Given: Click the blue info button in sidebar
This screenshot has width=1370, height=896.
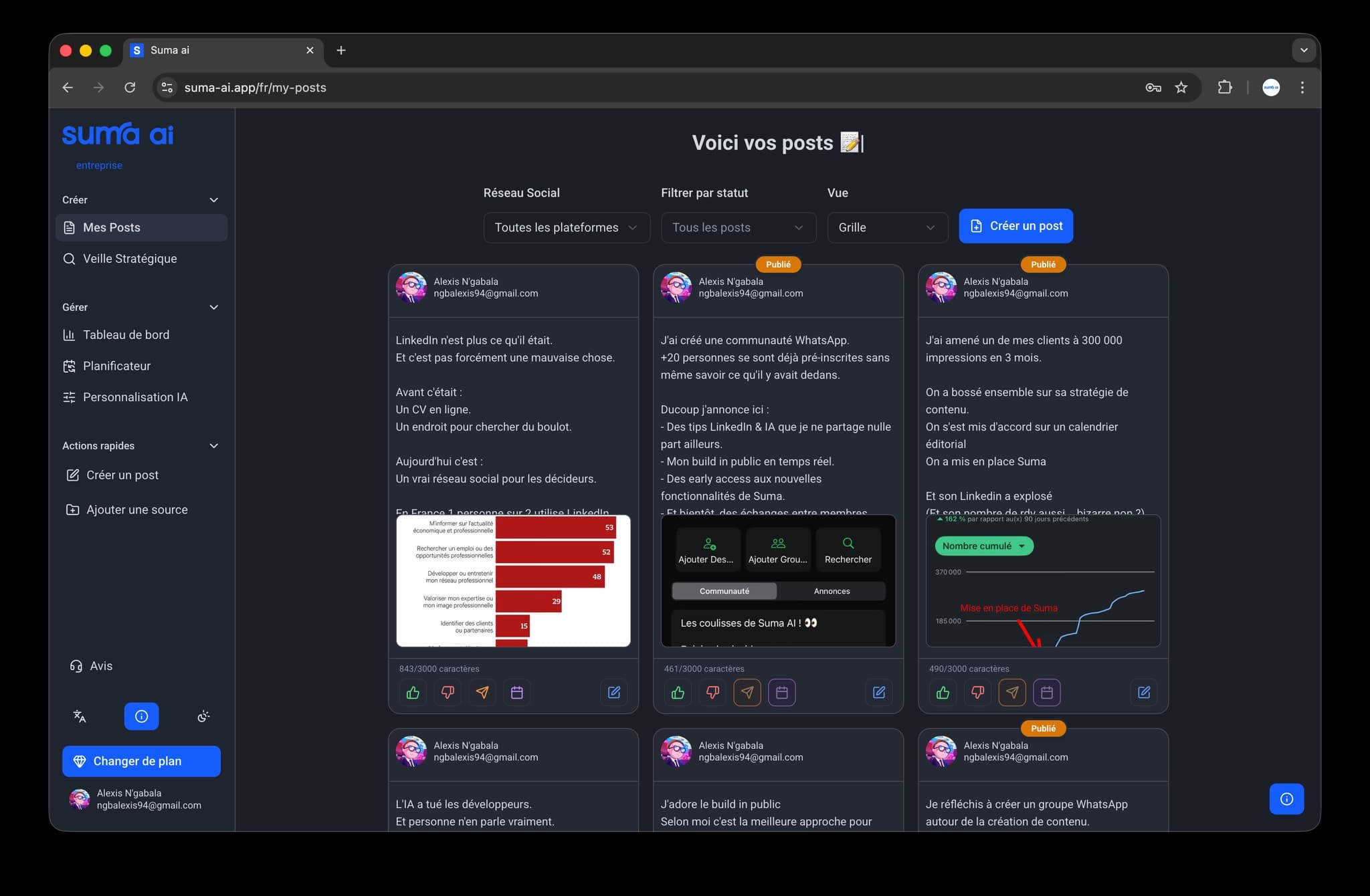Looking at the screenshot, I should pos(141,716).
